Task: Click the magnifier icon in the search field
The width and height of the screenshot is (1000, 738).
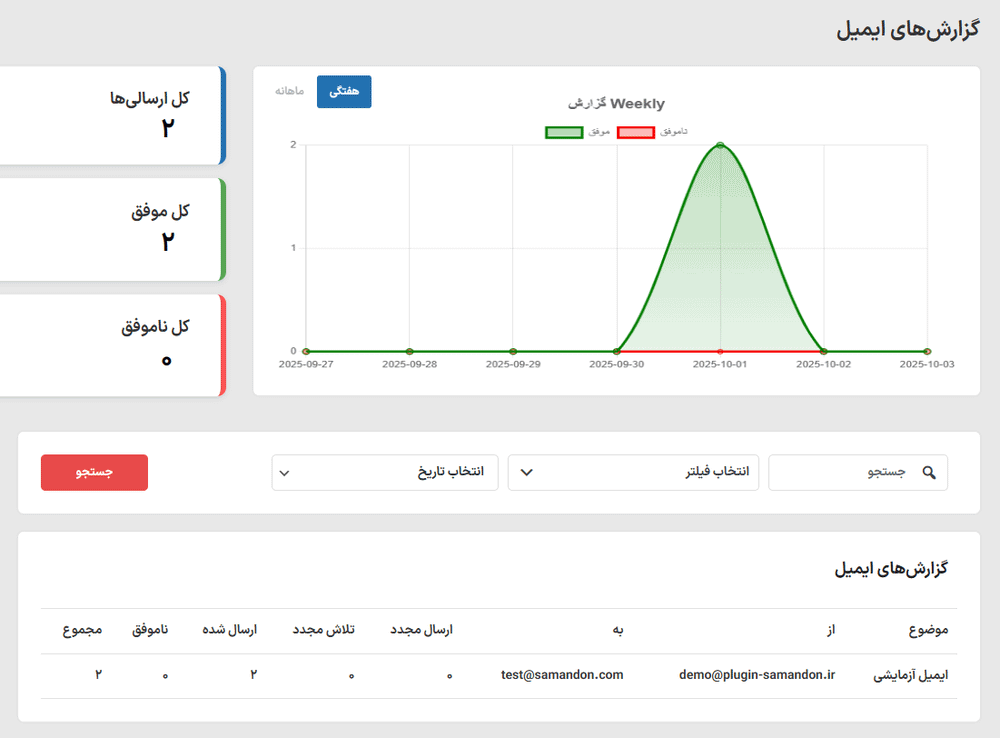Action: (929, 473)
